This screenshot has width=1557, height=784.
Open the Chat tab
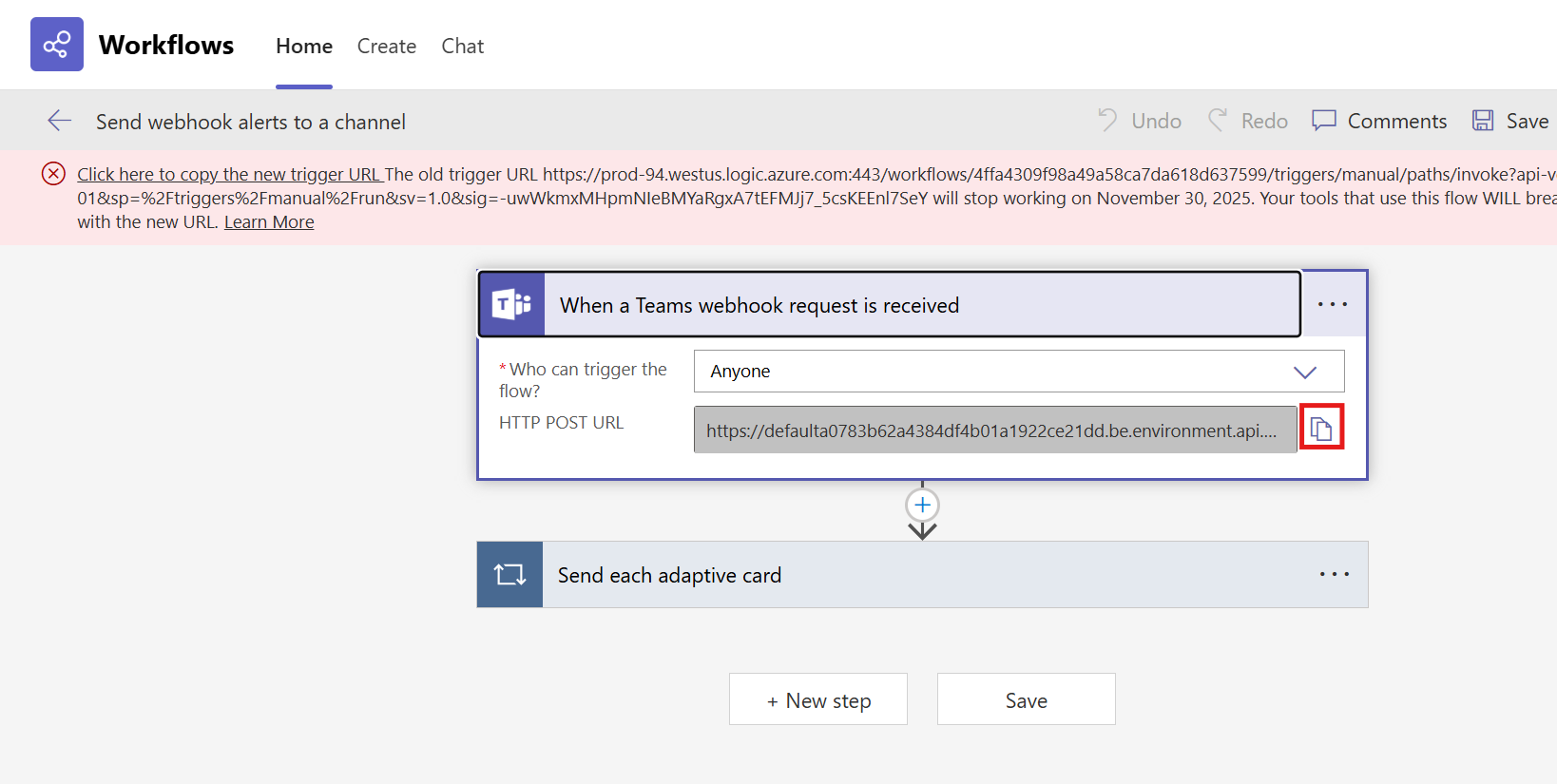[x=462, y=46]
